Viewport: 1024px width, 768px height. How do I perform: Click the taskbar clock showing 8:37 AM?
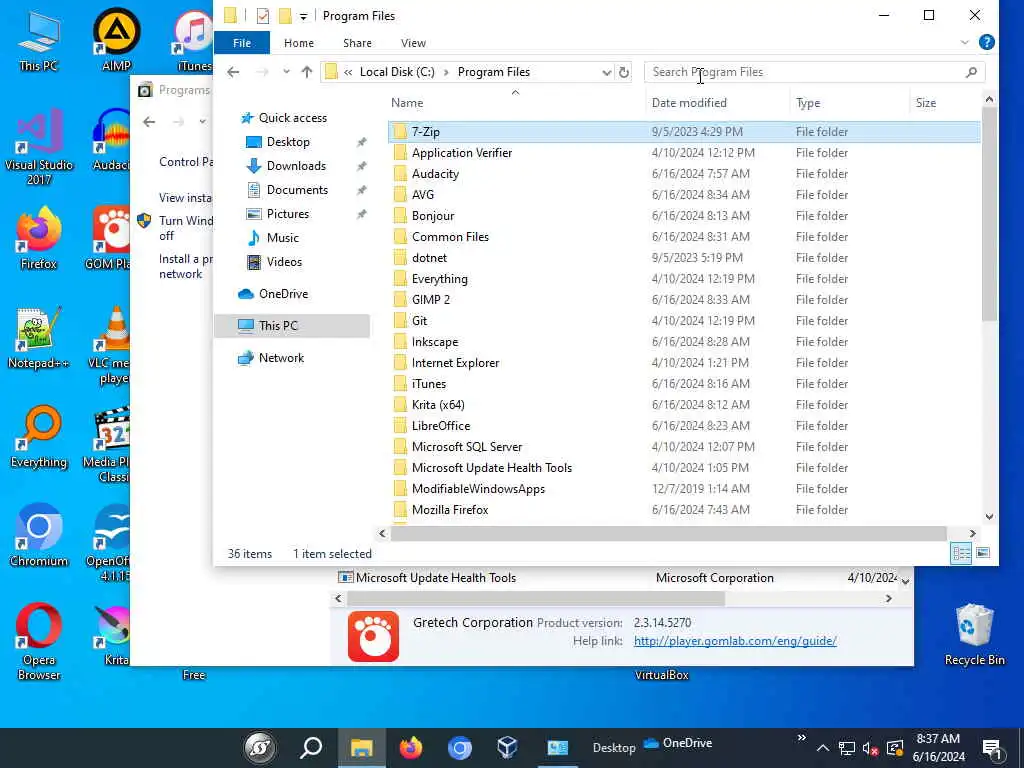(938, 748)
